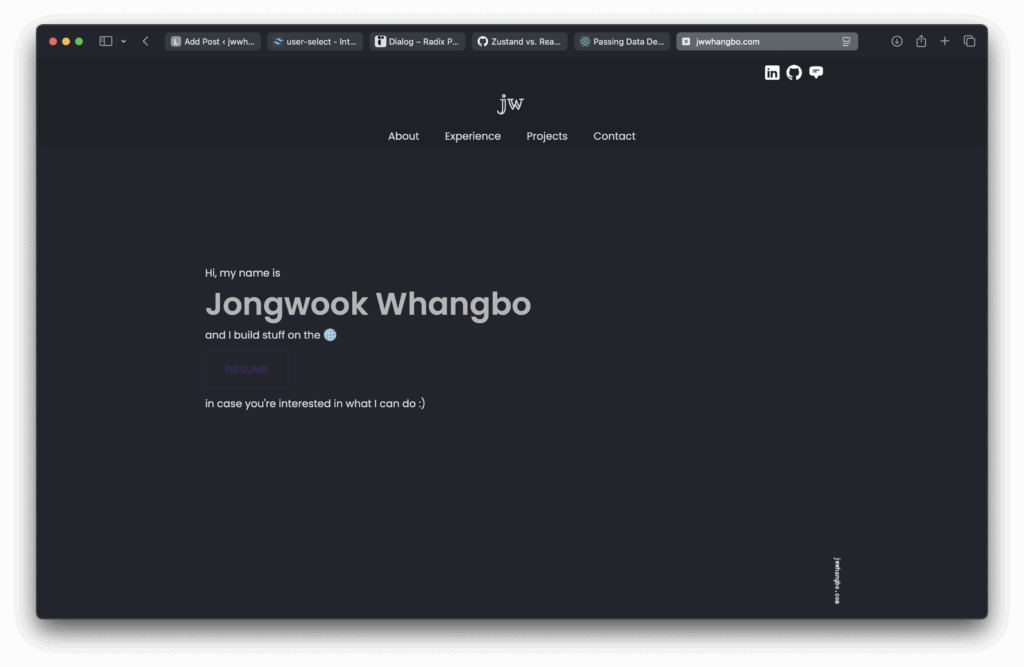Expand the sidebar dropdown chevron
This screenshot has width=1024, height=667.
pyautogui.click(x=123, y=41)
